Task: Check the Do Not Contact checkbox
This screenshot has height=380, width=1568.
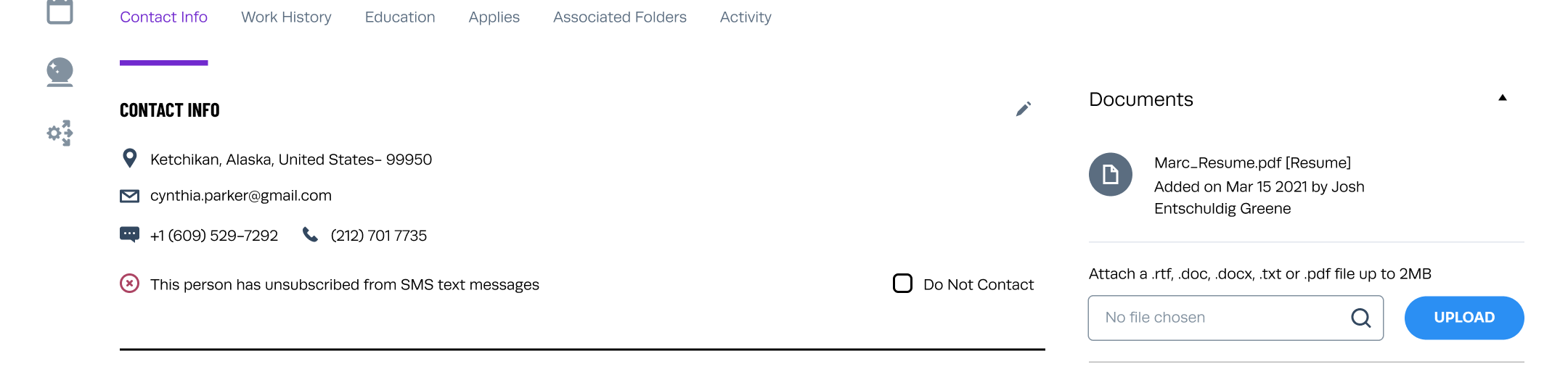Action: (x=902, y=284)
